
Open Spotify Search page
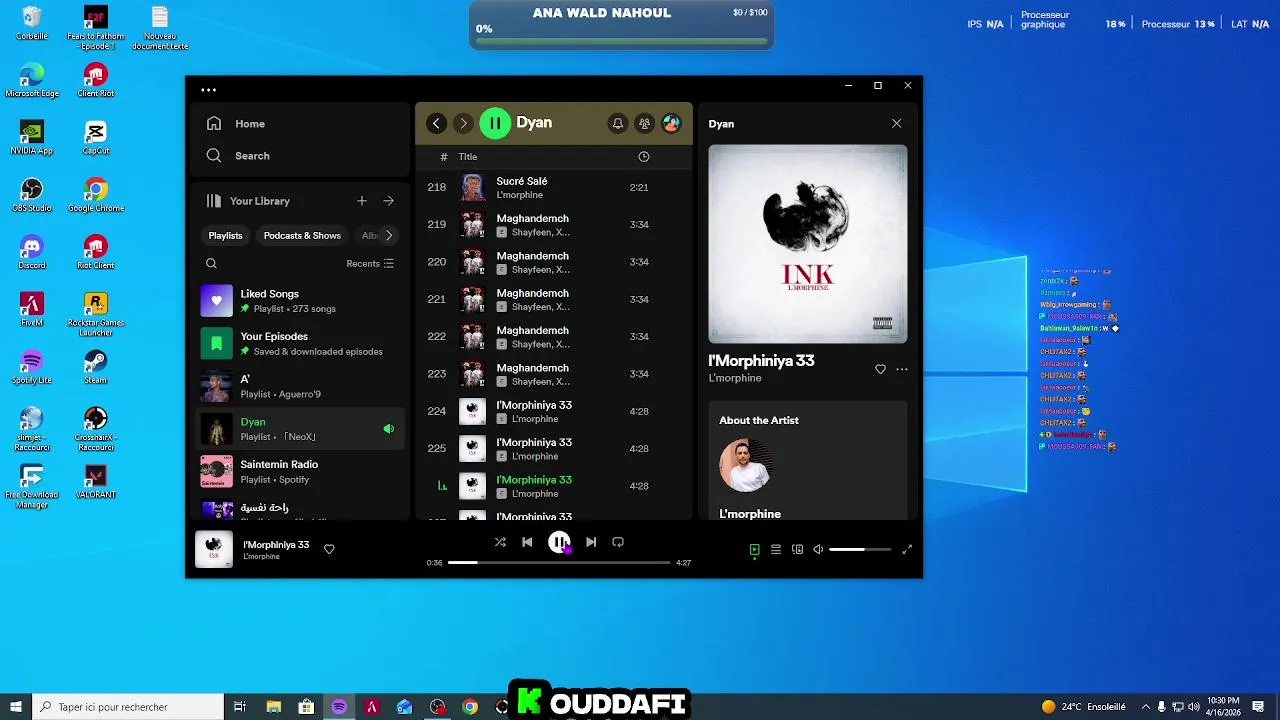pos(238,156)
